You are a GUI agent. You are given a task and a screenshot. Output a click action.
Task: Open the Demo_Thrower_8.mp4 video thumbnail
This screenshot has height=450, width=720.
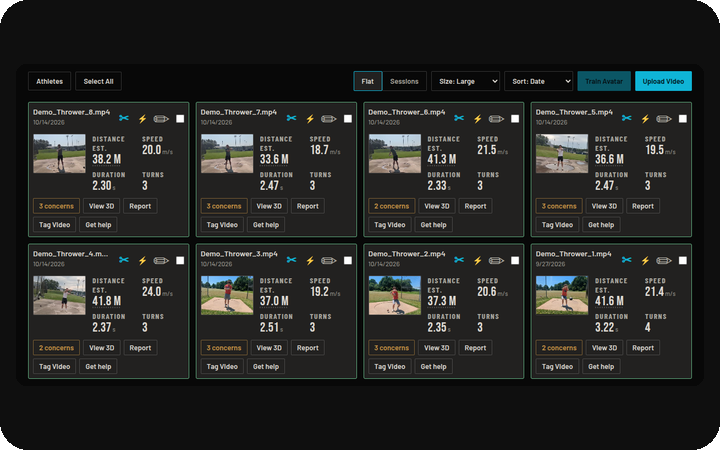coord(59,153)
